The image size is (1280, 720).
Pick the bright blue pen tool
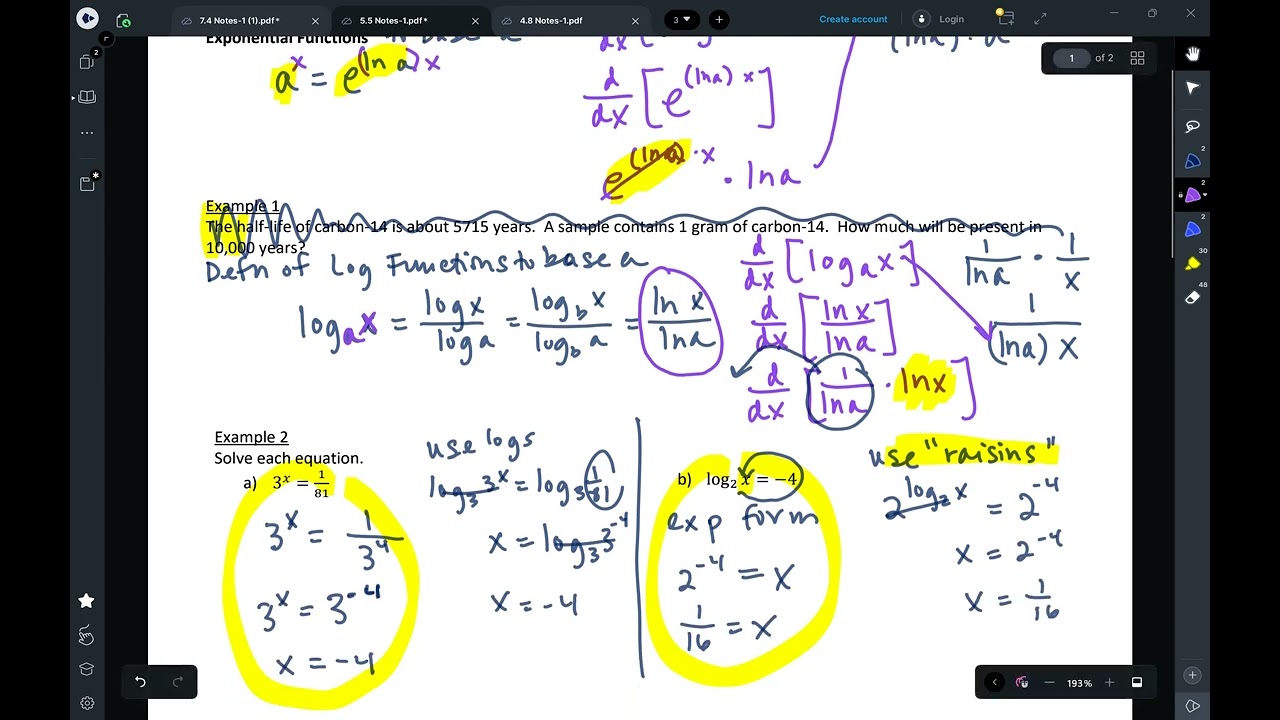pyautogui.click(x=1192, y=230)
